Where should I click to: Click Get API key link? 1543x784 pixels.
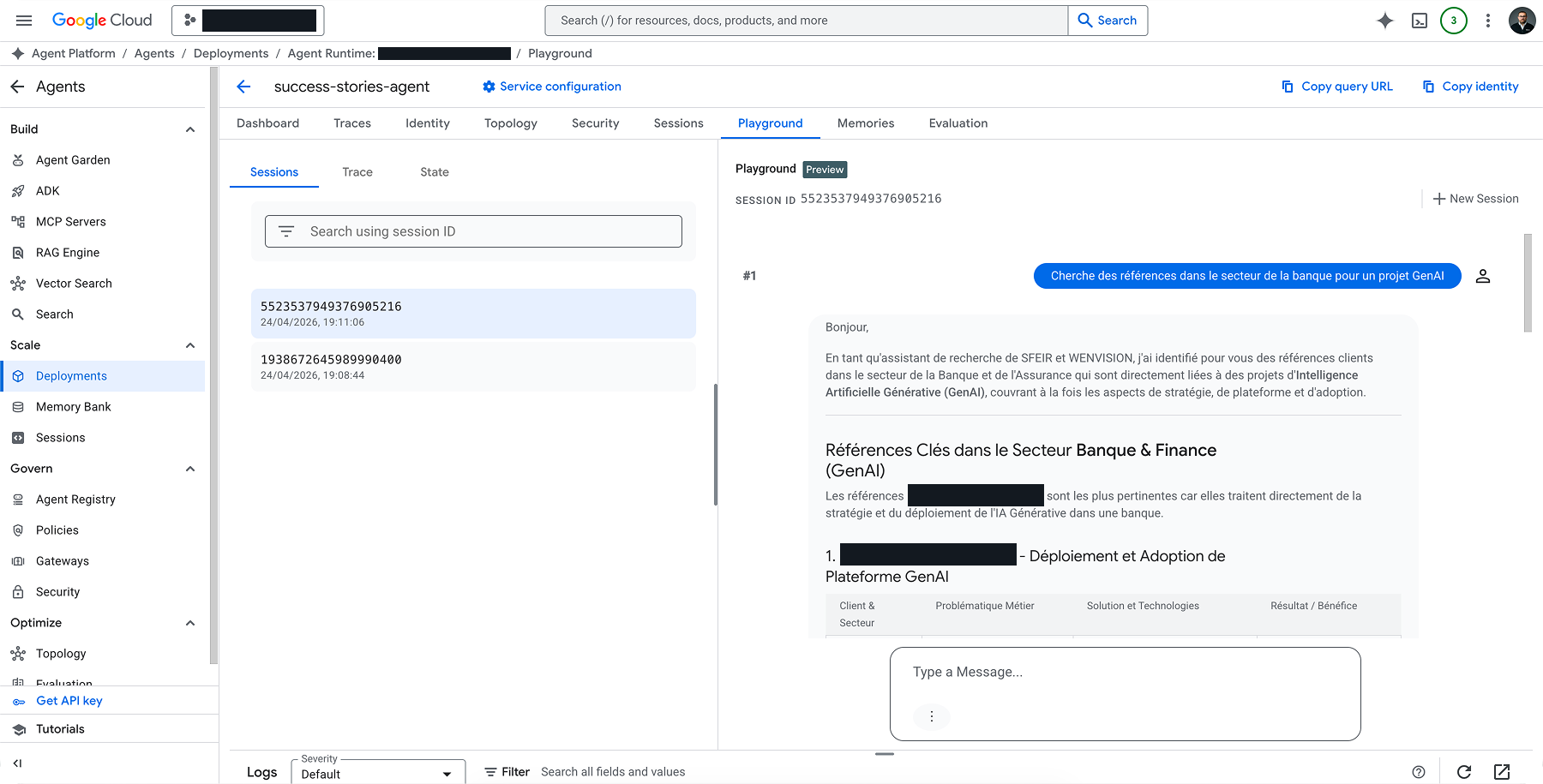click(x=69, y=701)
